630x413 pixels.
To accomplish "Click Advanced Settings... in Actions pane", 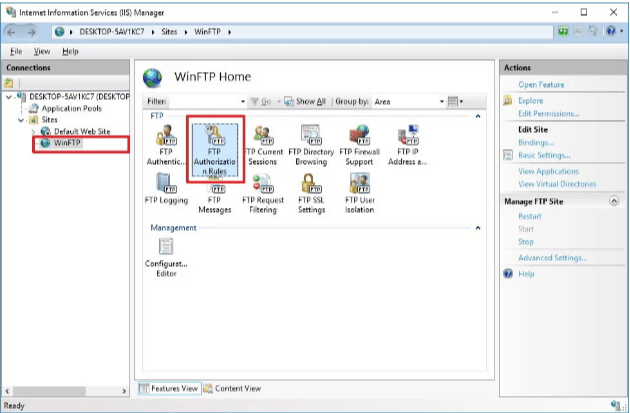I will click(552, 257).
